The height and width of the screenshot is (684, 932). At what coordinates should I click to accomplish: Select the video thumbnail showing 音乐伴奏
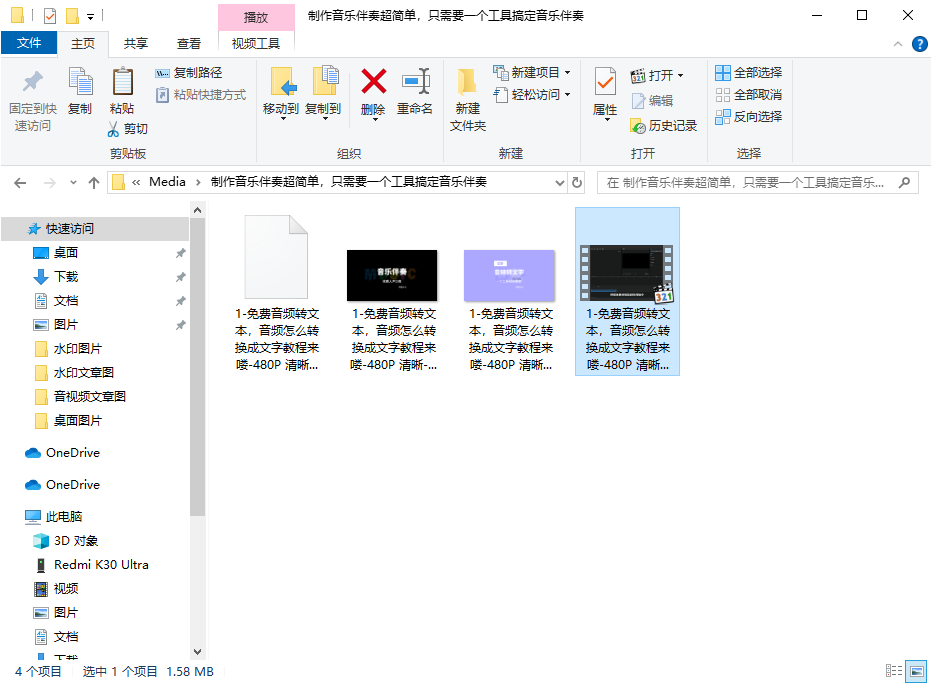392,275
